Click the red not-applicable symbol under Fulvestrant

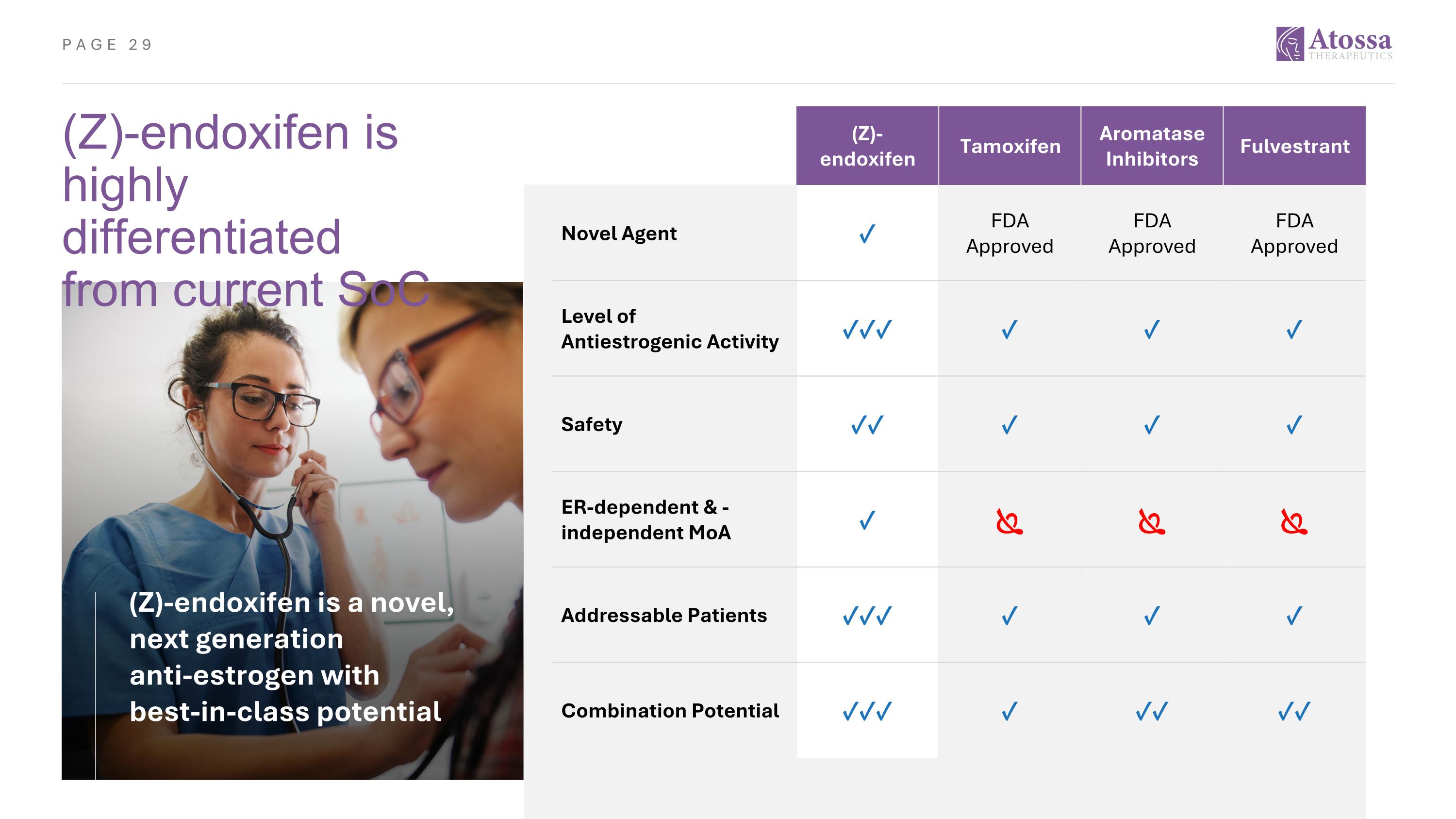pos(1294,522)
